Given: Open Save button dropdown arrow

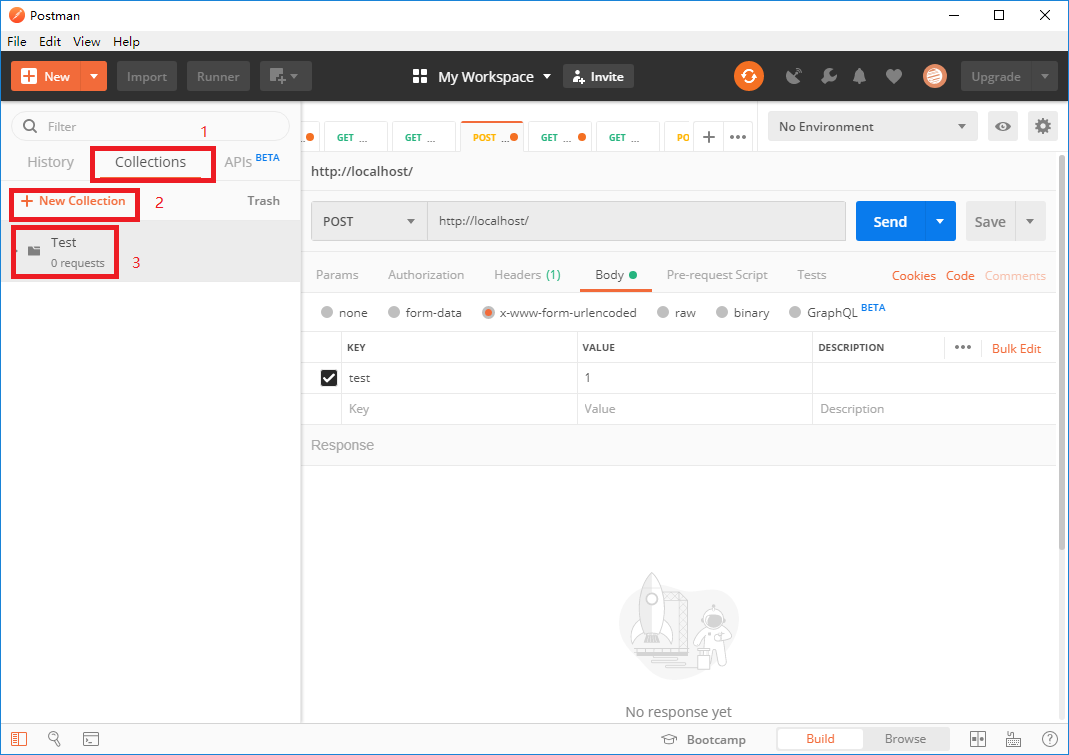Looking at the screenshot, I should click(x=1030, y=221).
